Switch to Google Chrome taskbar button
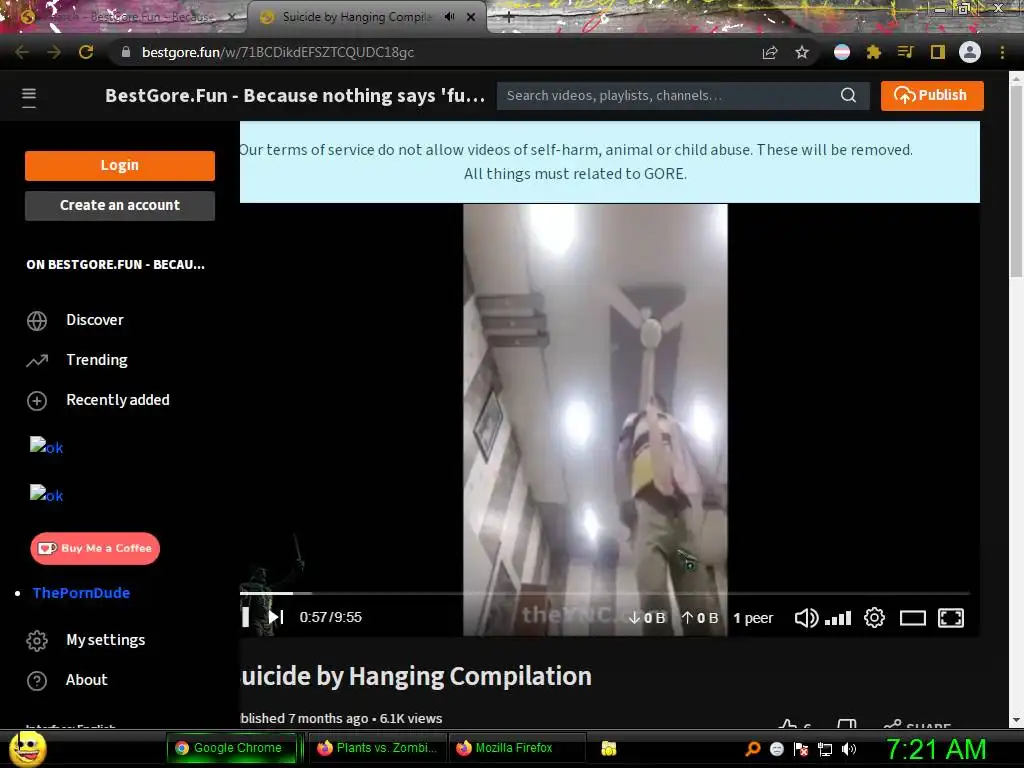Image resolution: width=1024 pixels, height=768 pixels. click(232, 748)
